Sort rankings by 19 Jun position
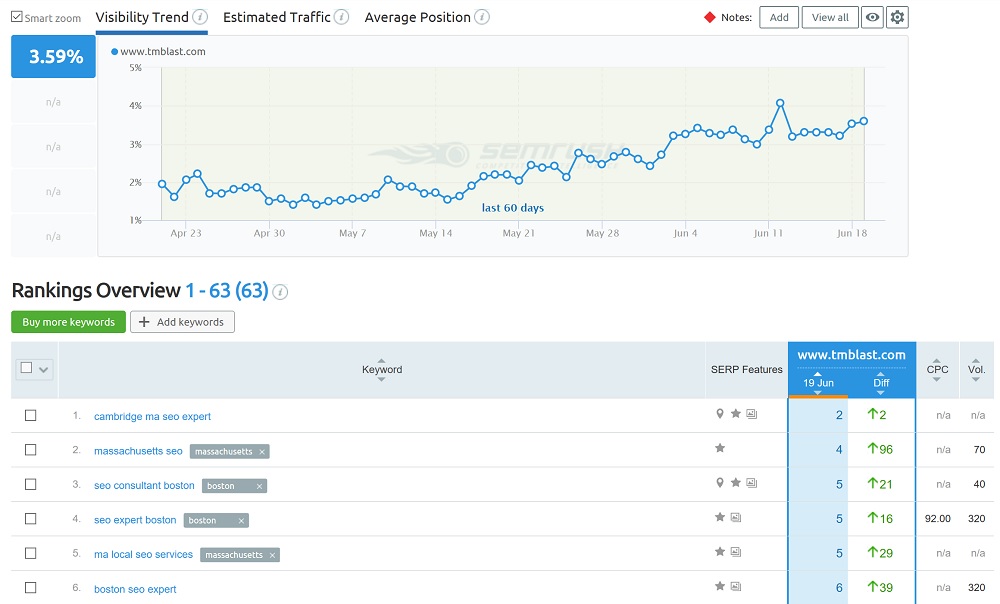1000x604 pixels. [x=818, y=383]
